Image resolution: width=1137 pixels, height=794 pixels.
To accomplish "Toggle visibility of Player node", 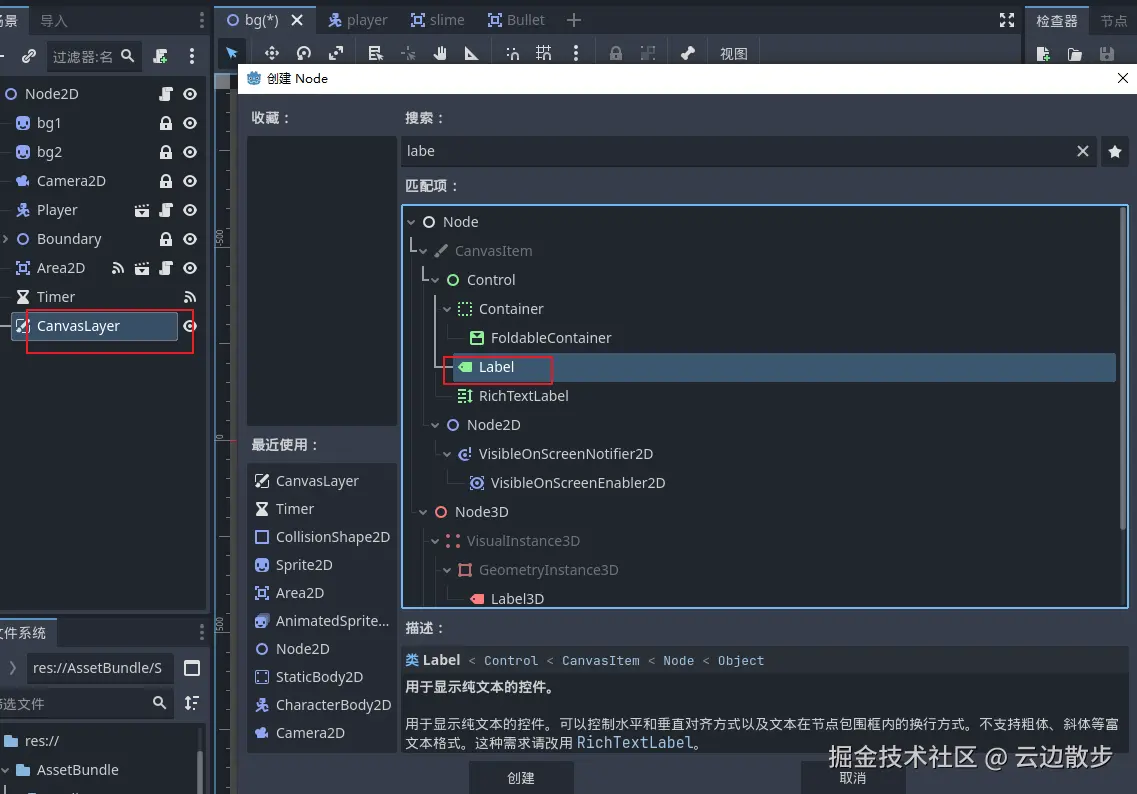I will click(x=190, y=210).
